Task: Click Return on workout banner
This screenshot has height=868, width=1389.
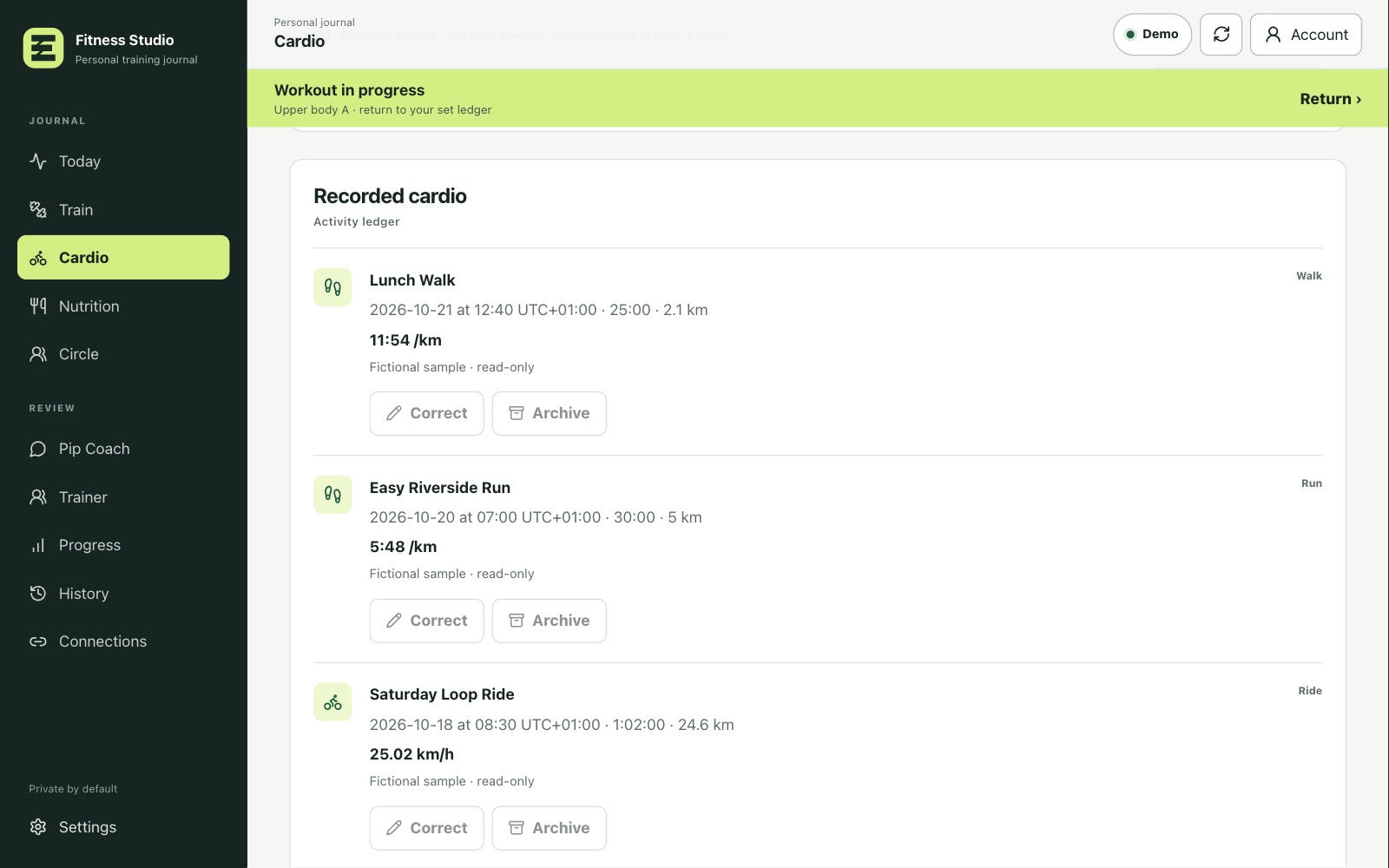Action: coord(1330,99)
